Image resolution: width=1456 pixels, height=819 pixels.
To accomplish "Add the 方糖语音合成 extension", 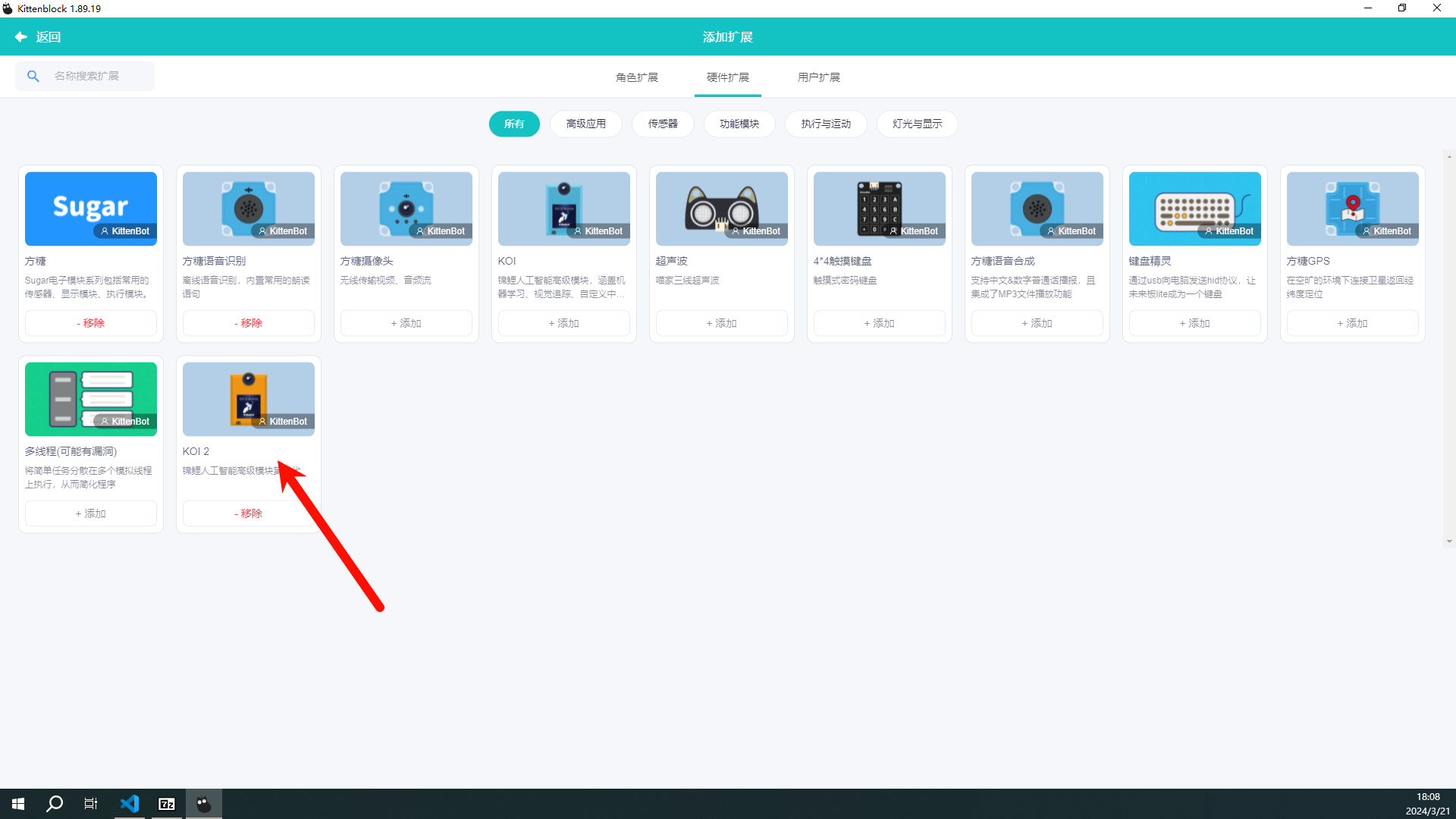I will [1037, 323].
